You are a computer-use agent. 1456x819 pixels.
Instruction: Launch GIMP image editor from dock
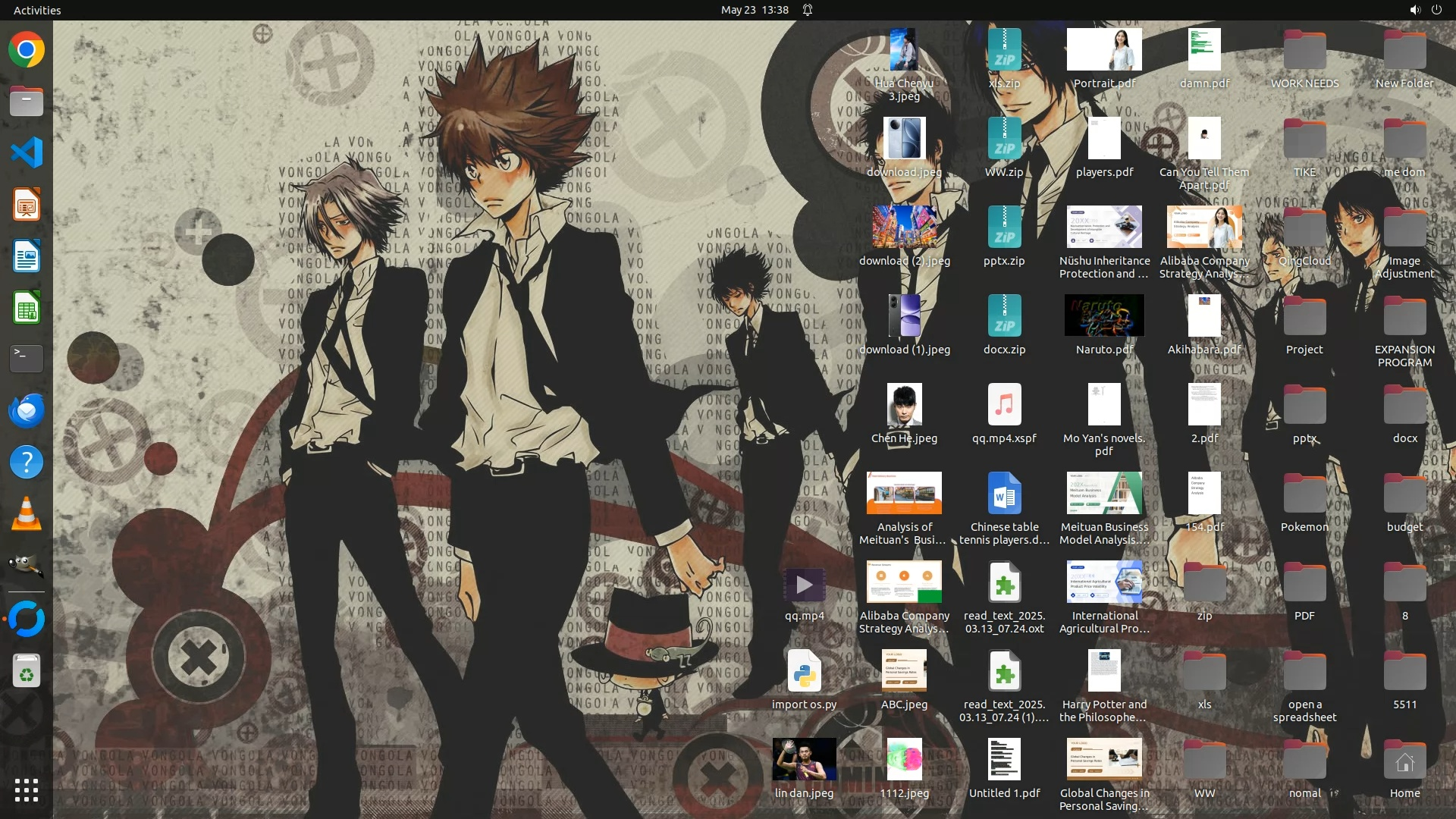(27, 566)
